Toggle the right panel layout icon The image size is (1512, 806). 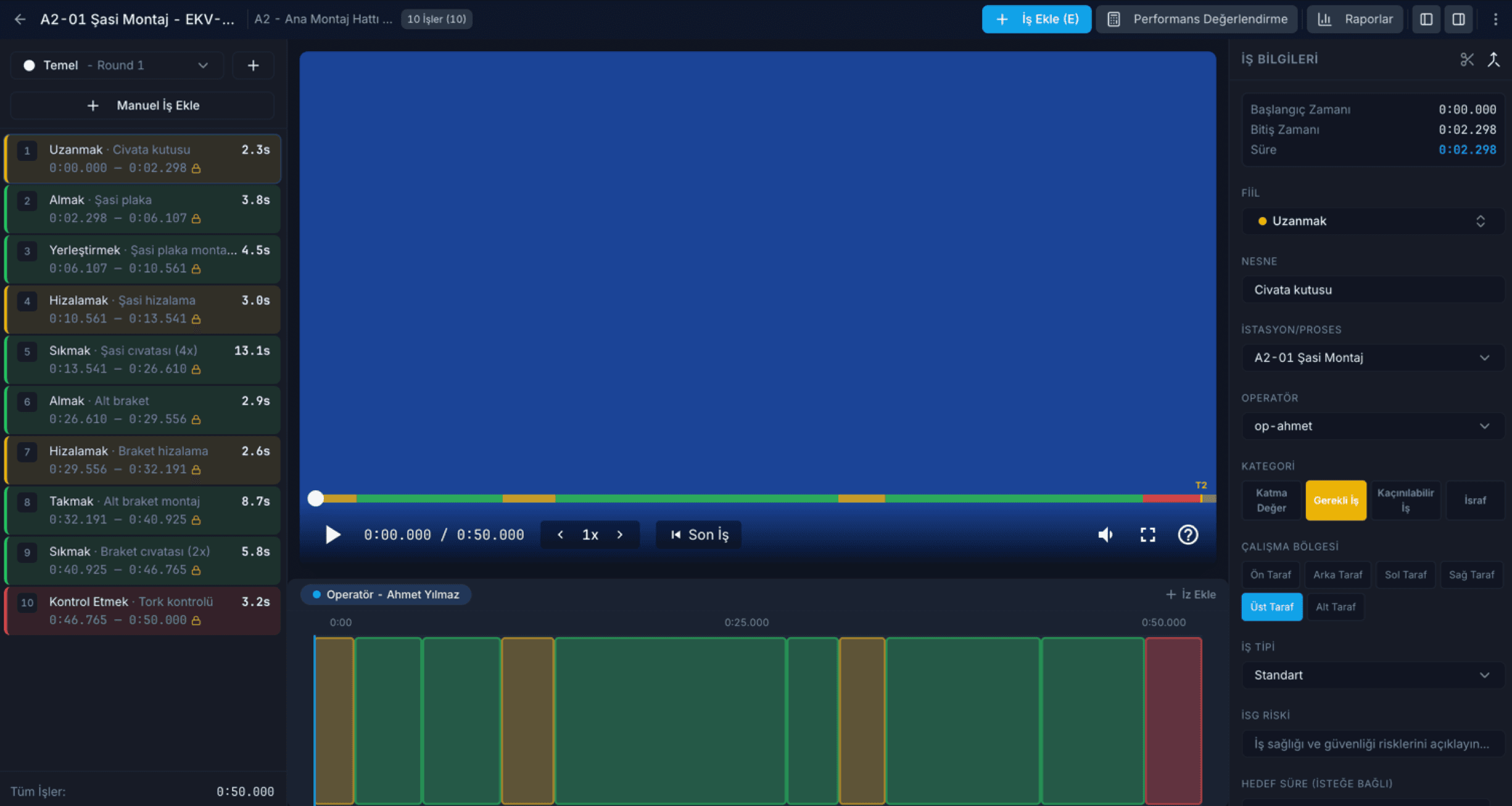pos(1458,19)
